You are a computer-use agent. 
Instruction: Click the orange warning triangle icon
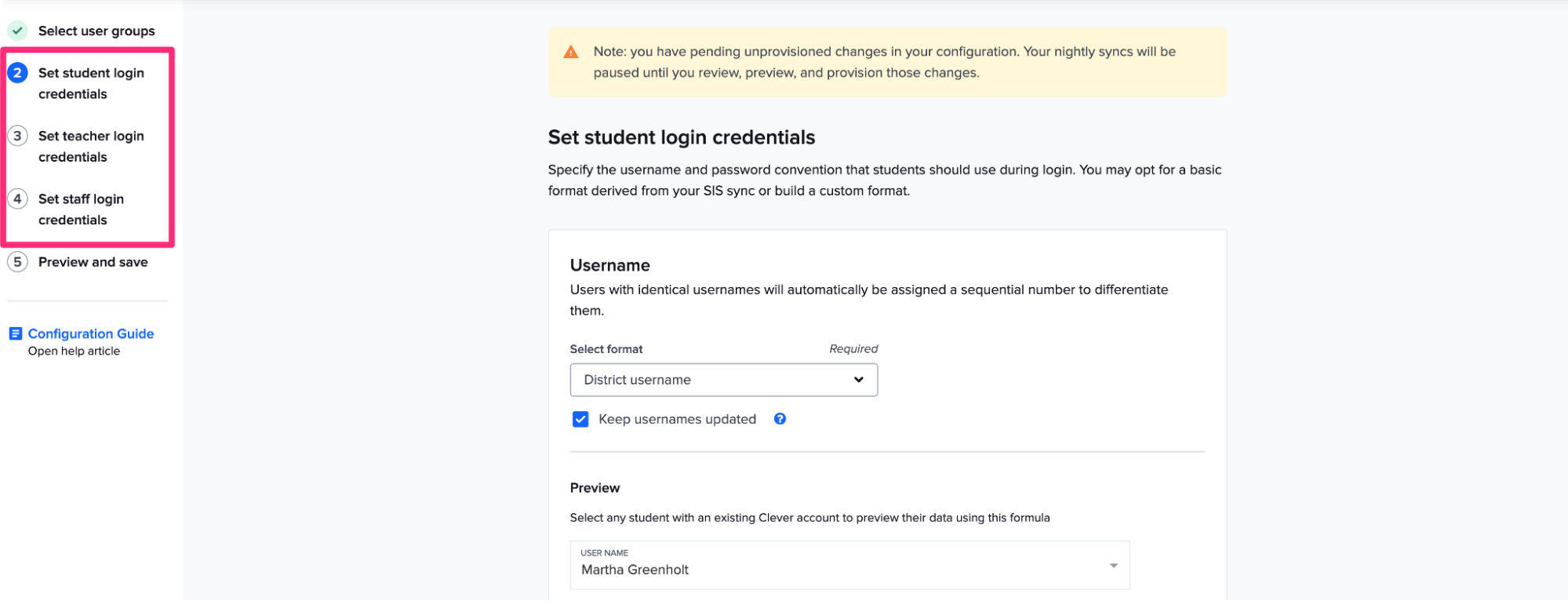(x=571, y=52)
